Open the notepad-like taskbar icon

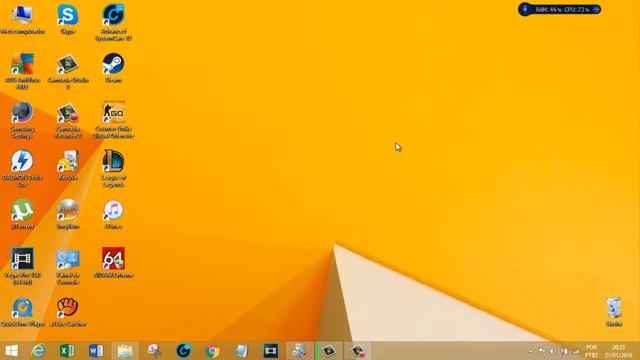click(241, 351)
